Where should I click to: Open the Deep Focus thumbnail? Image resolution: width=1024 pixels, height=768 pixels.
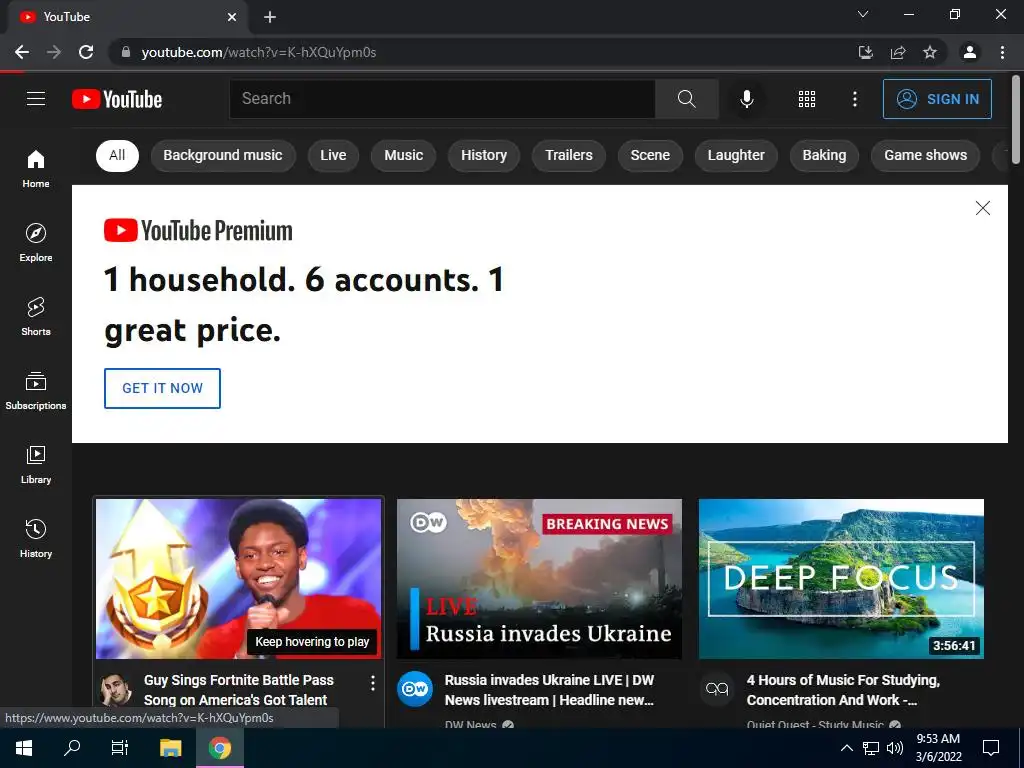[x=841, y=579]
